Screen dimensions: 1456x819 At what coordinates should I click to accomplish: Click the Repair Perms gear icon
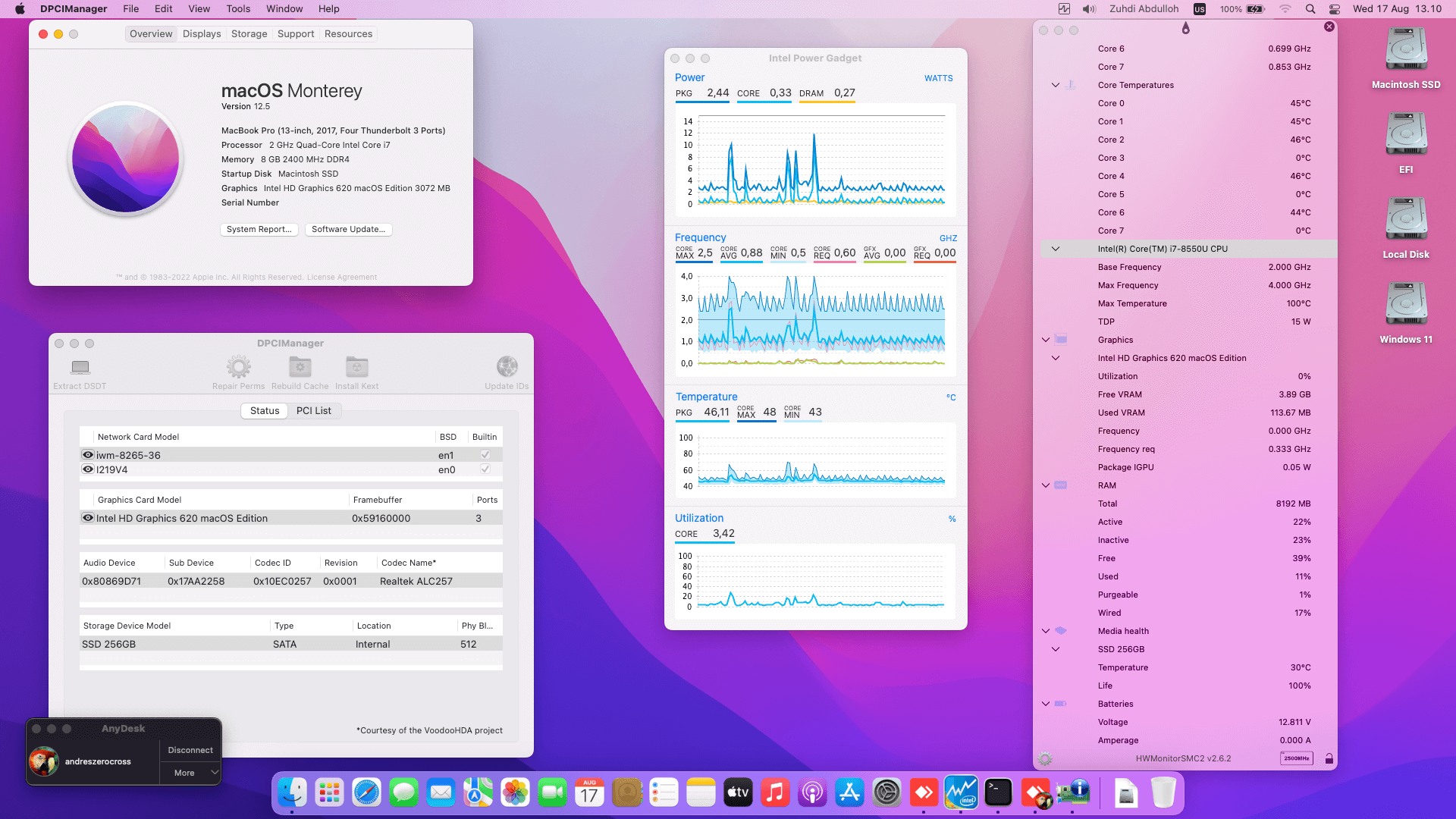(x=238, y=368)
